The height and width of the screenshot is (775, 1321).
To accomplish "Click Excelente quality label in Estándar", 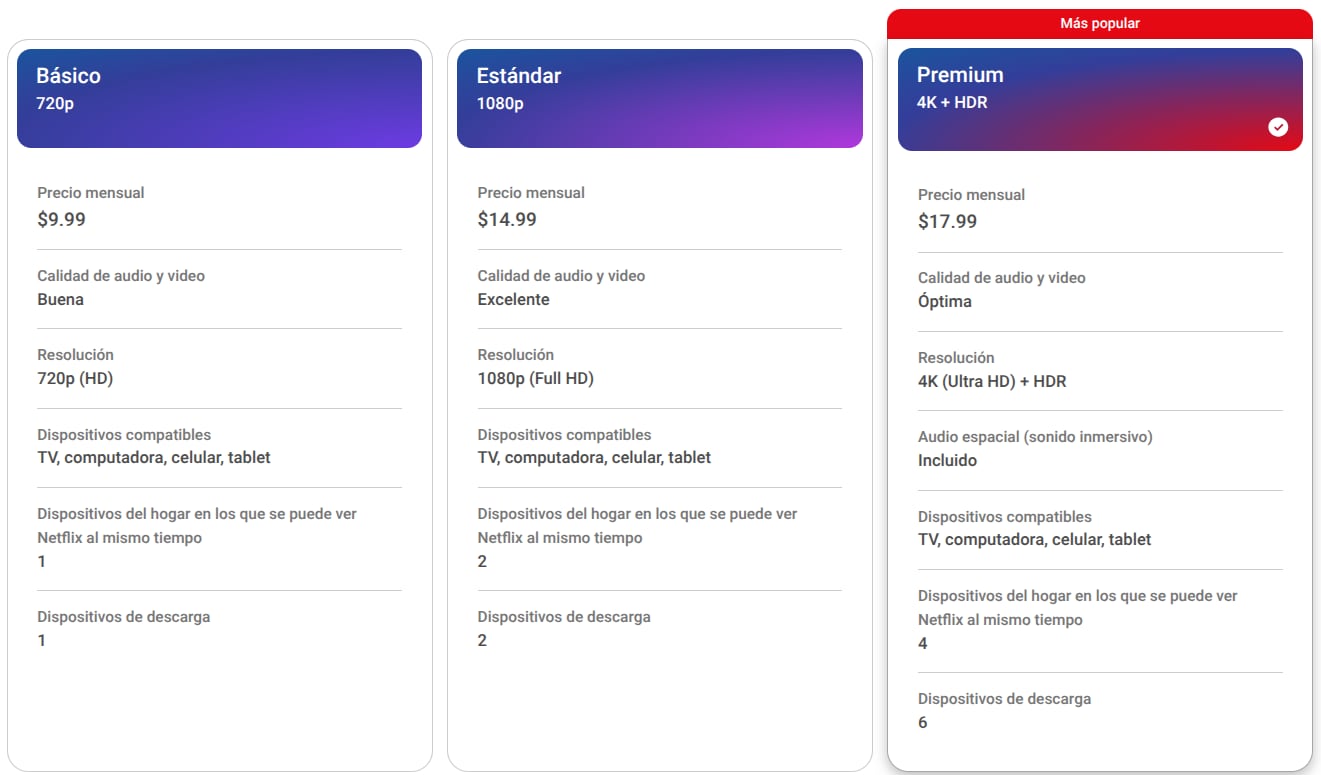I will point(513,299).
